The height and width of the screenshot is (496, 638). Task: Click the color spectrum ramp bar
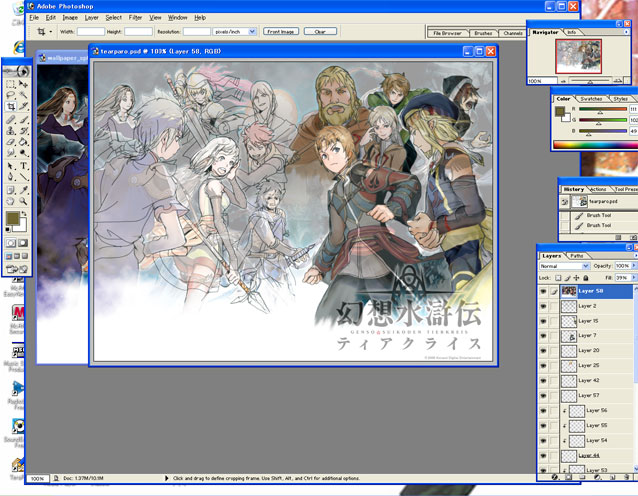point(595,145)
